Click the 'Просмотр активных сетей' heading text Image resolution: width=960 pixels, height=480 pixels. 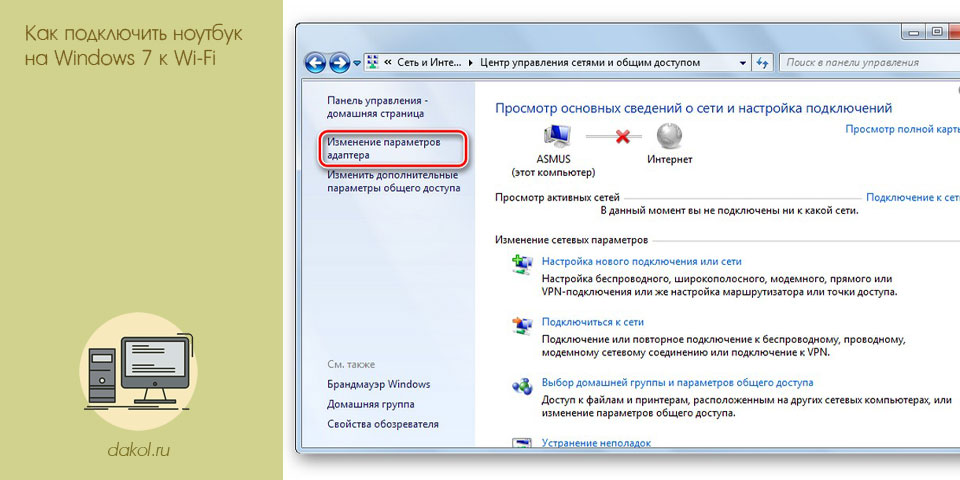coord(557,198)
